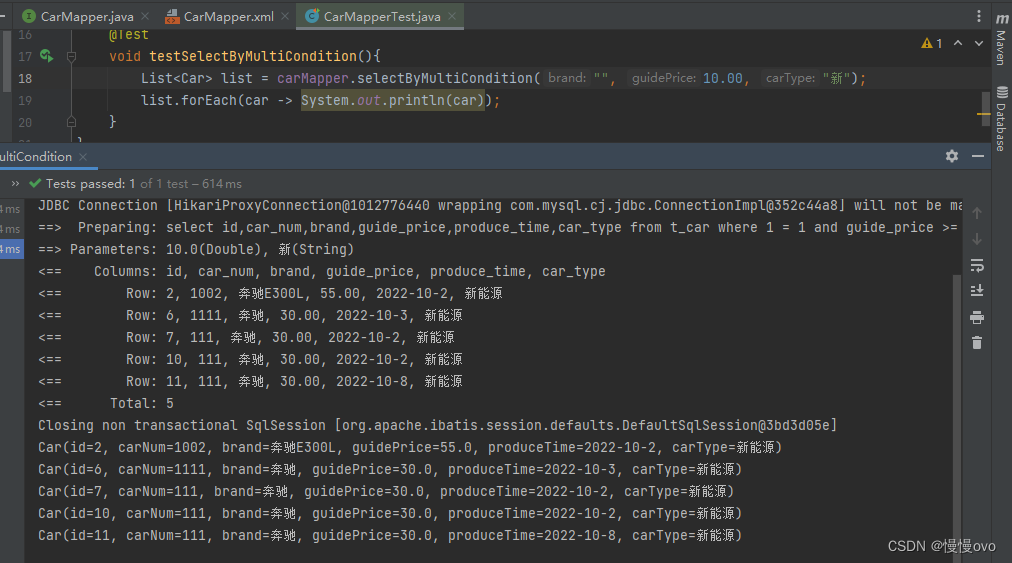
Task: Click line number 18 in the gutter
Action: (25, 79)
